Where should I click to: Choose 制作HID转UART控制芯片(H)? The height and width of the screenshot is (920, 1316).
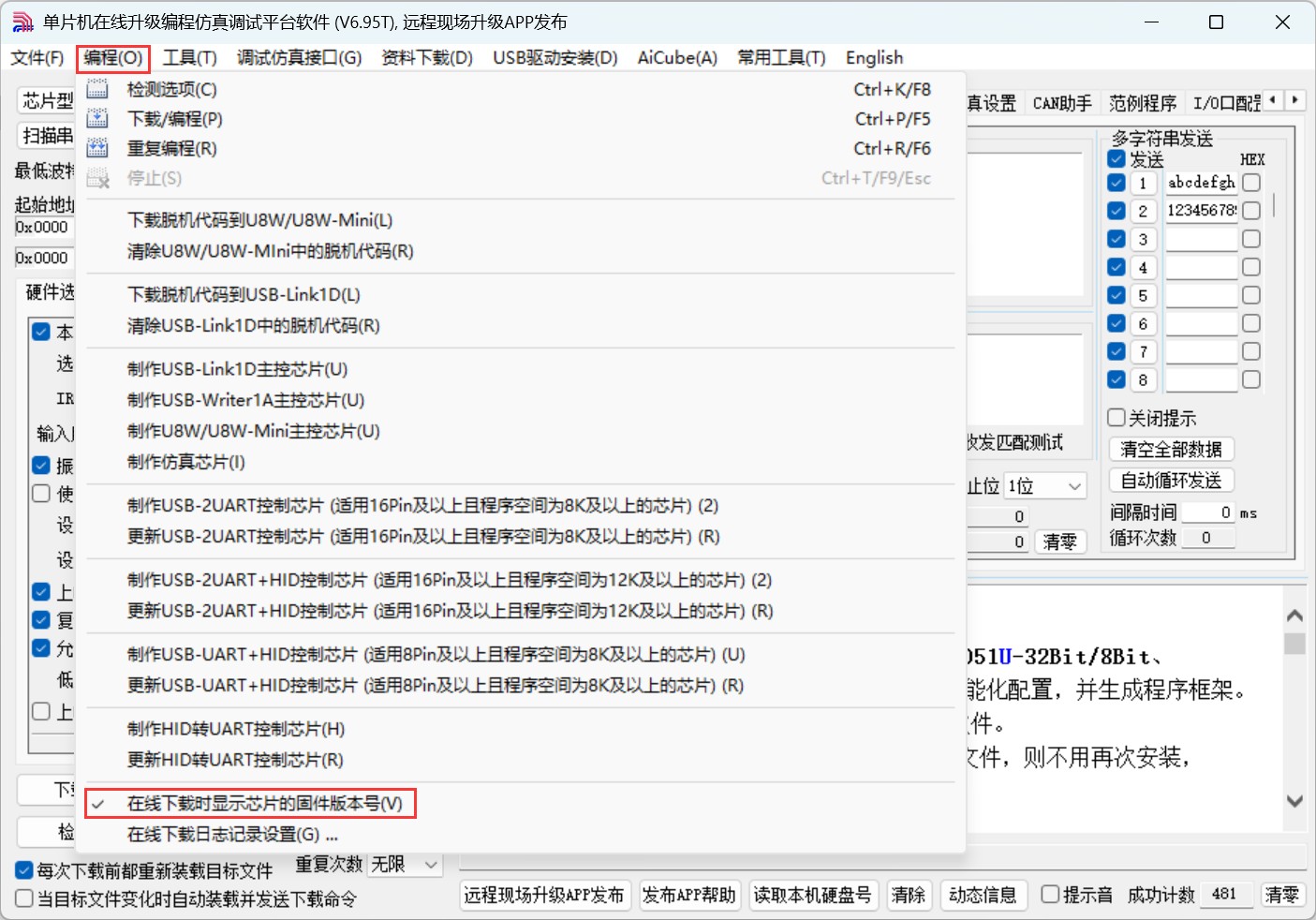click(x=521, y=729)
